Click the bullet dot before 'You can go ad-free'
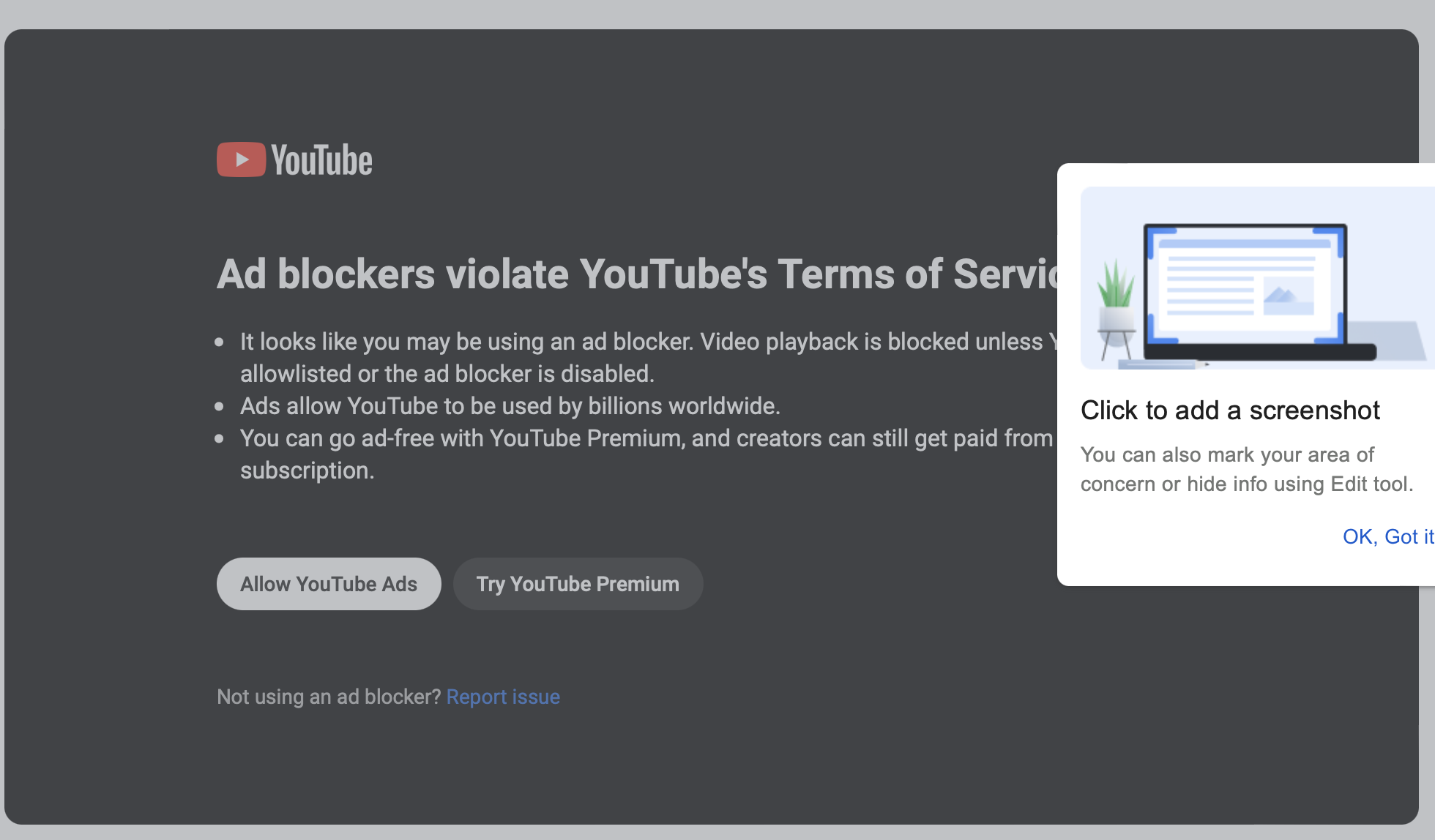The height and width of the screenshot is (840, 1435). (219, 439)
